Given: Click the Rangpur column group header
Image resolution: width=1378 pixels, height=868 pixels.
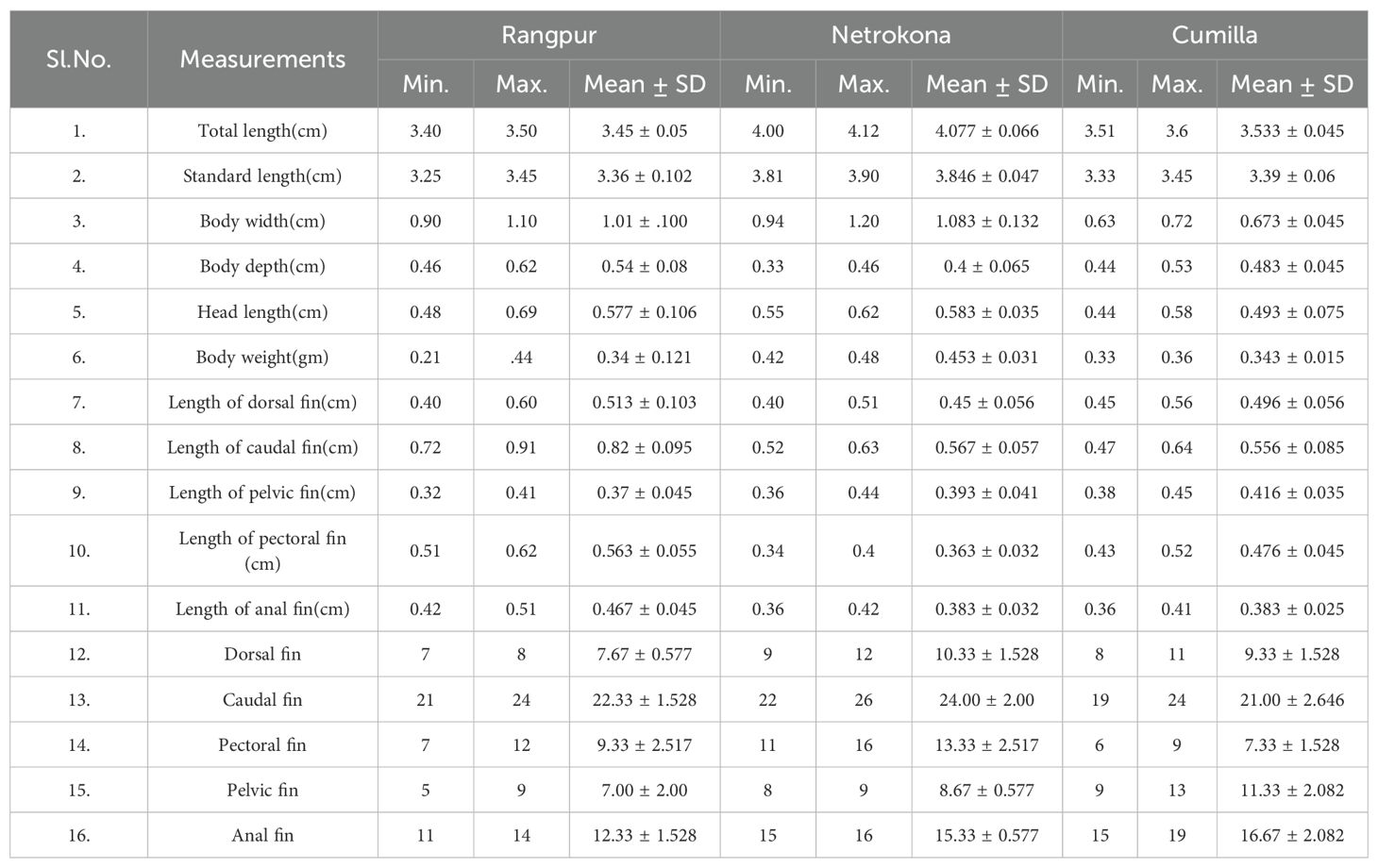Looking at the screenshot, I should coord(548,36).
